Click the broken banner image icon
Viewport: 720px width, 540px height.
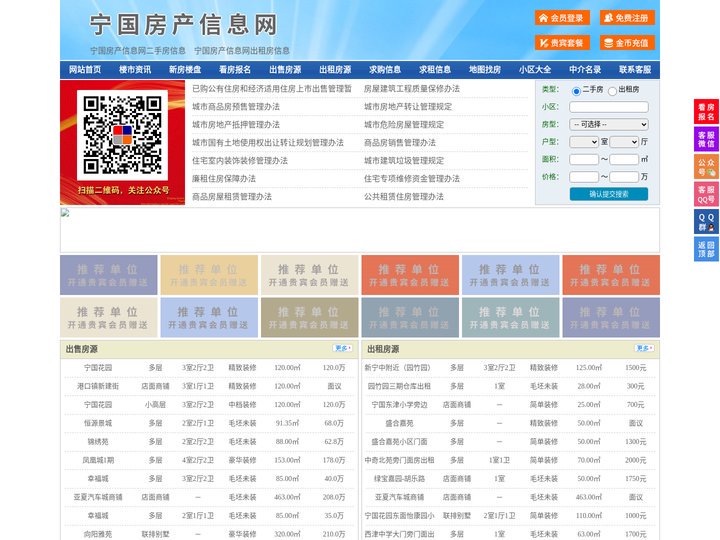(x=65, y=212)
